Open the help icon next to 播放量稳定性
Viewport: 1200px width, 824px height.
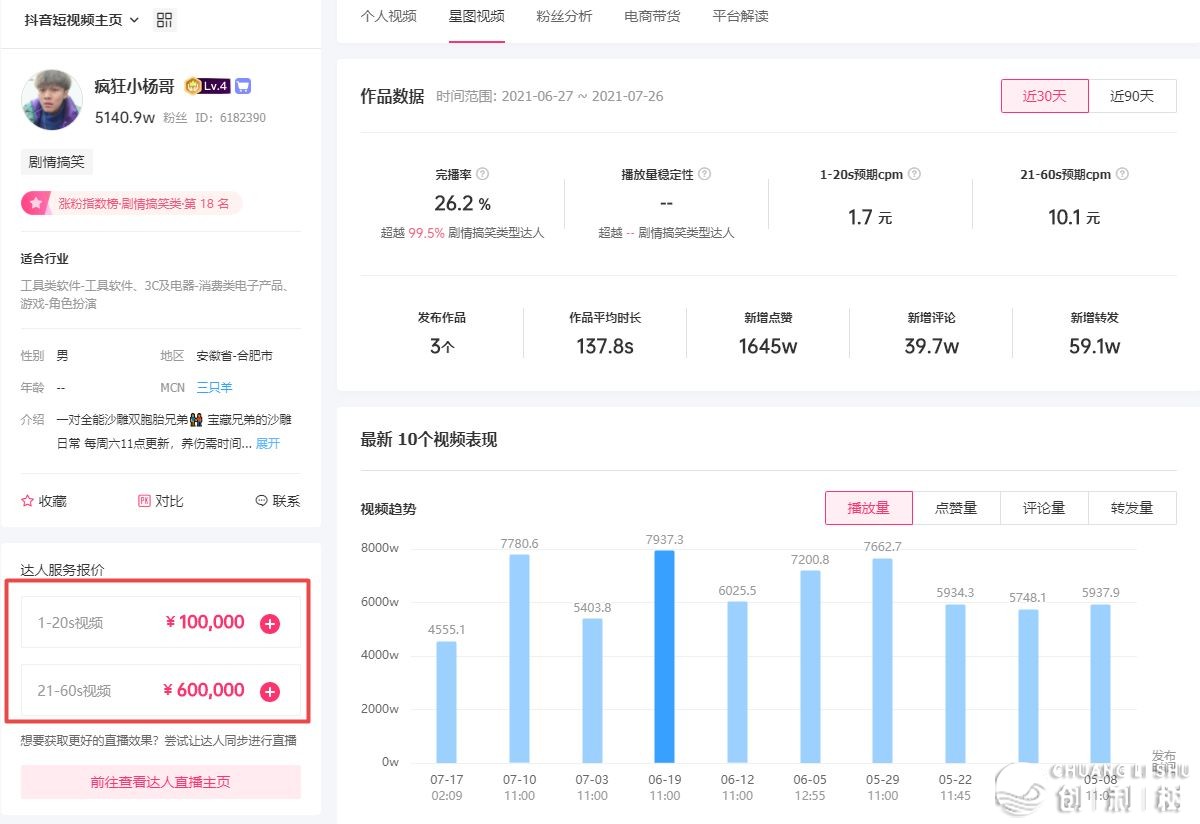[x=704, y=174]
